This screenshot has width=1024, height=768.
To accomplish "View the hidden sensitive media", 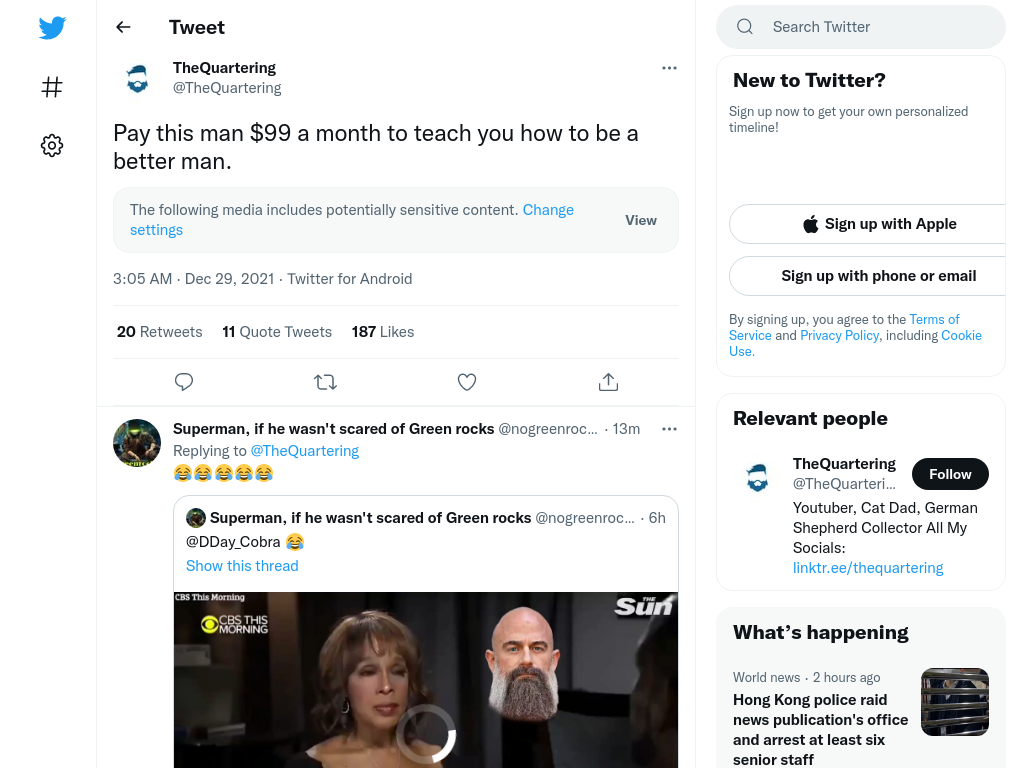I will pyautogui.click(x=641, y=220).
